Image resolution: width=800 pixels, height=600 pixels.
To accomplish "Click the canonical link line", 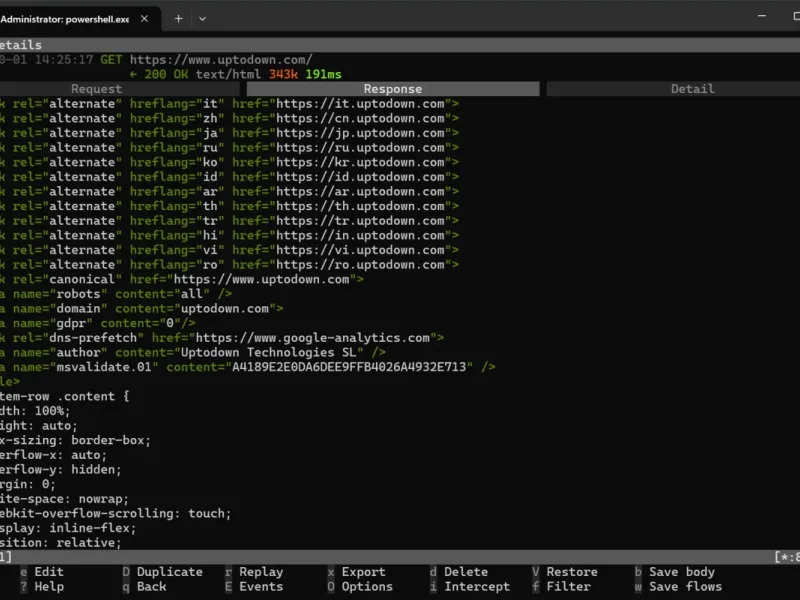I will [182, 280].
